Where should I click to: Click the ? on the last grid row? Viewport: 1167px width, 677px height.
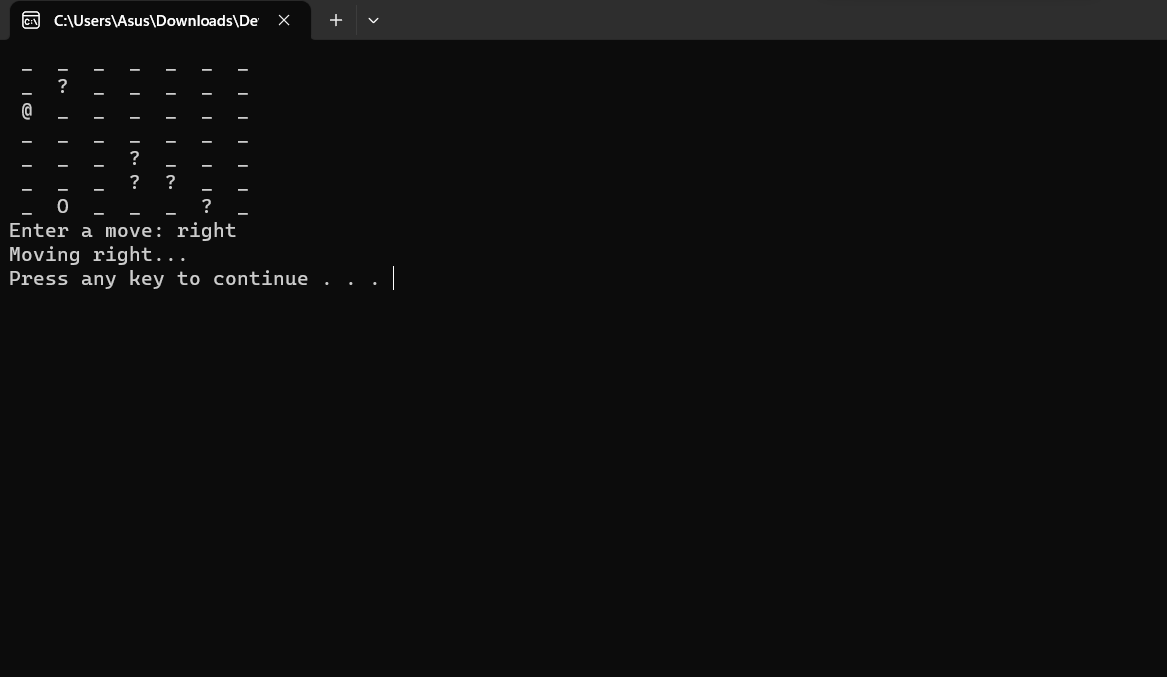(206, 206)
